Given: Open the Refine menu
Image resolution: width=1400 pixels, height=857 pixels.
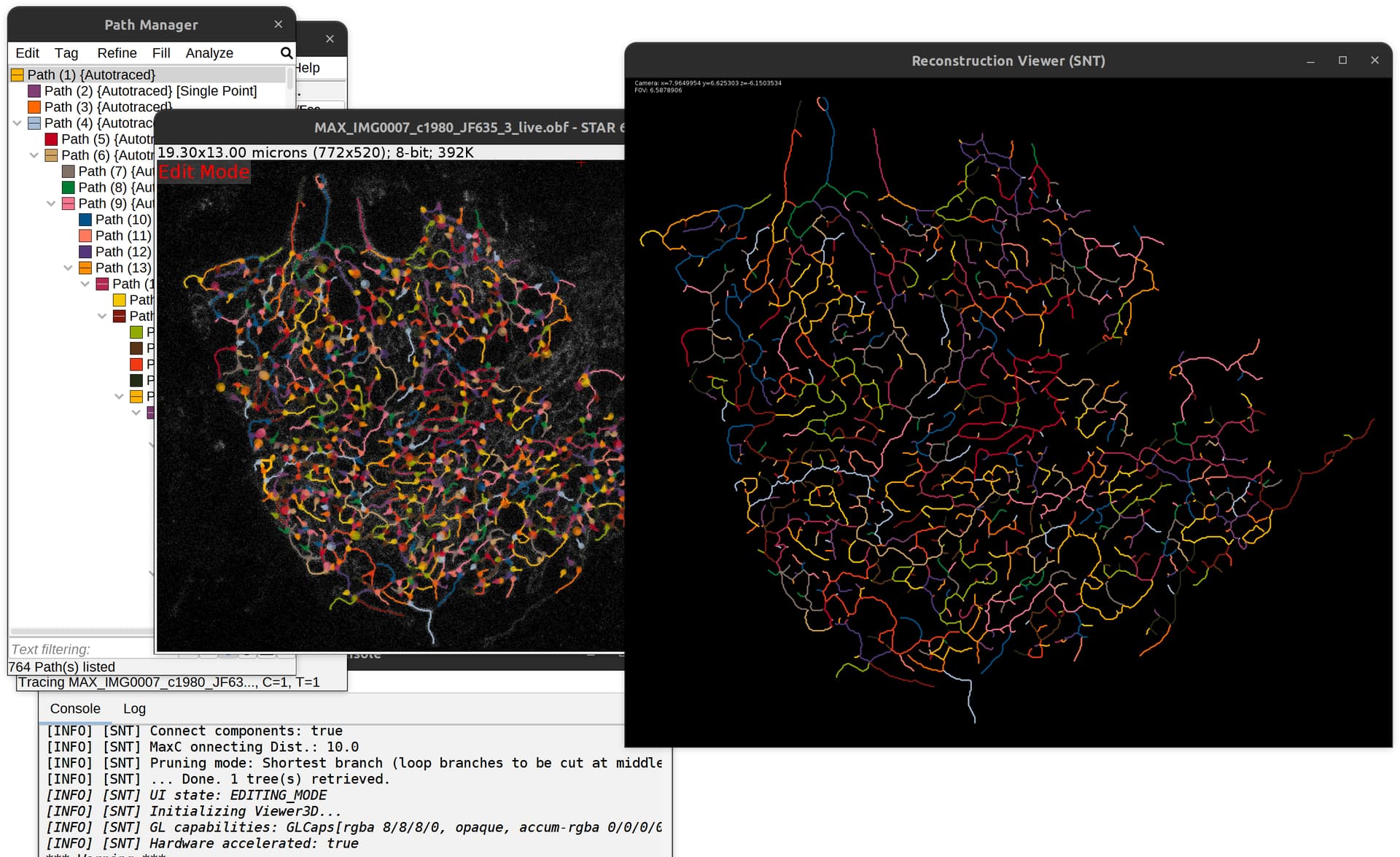Looking at the screenshot, I should point(117,53).
